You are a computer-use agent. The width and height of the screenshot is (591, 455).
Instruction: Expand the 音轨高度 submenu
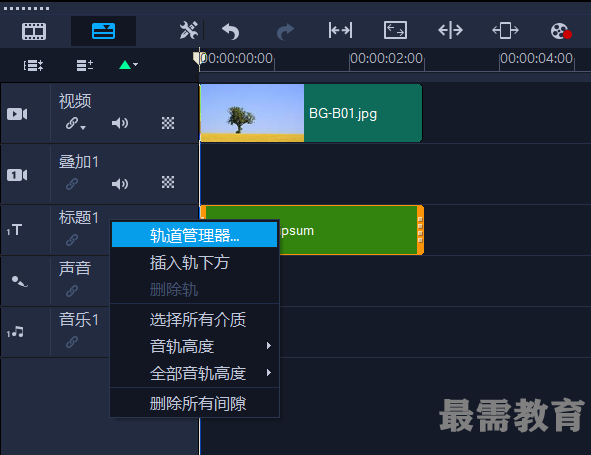click(x=194, y=346)
